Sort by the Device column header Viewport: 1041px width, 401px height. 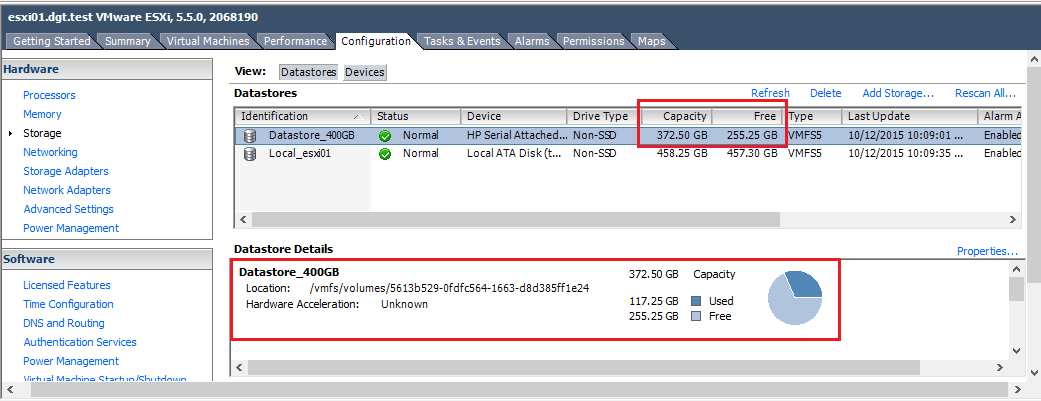tap(514, 116)
